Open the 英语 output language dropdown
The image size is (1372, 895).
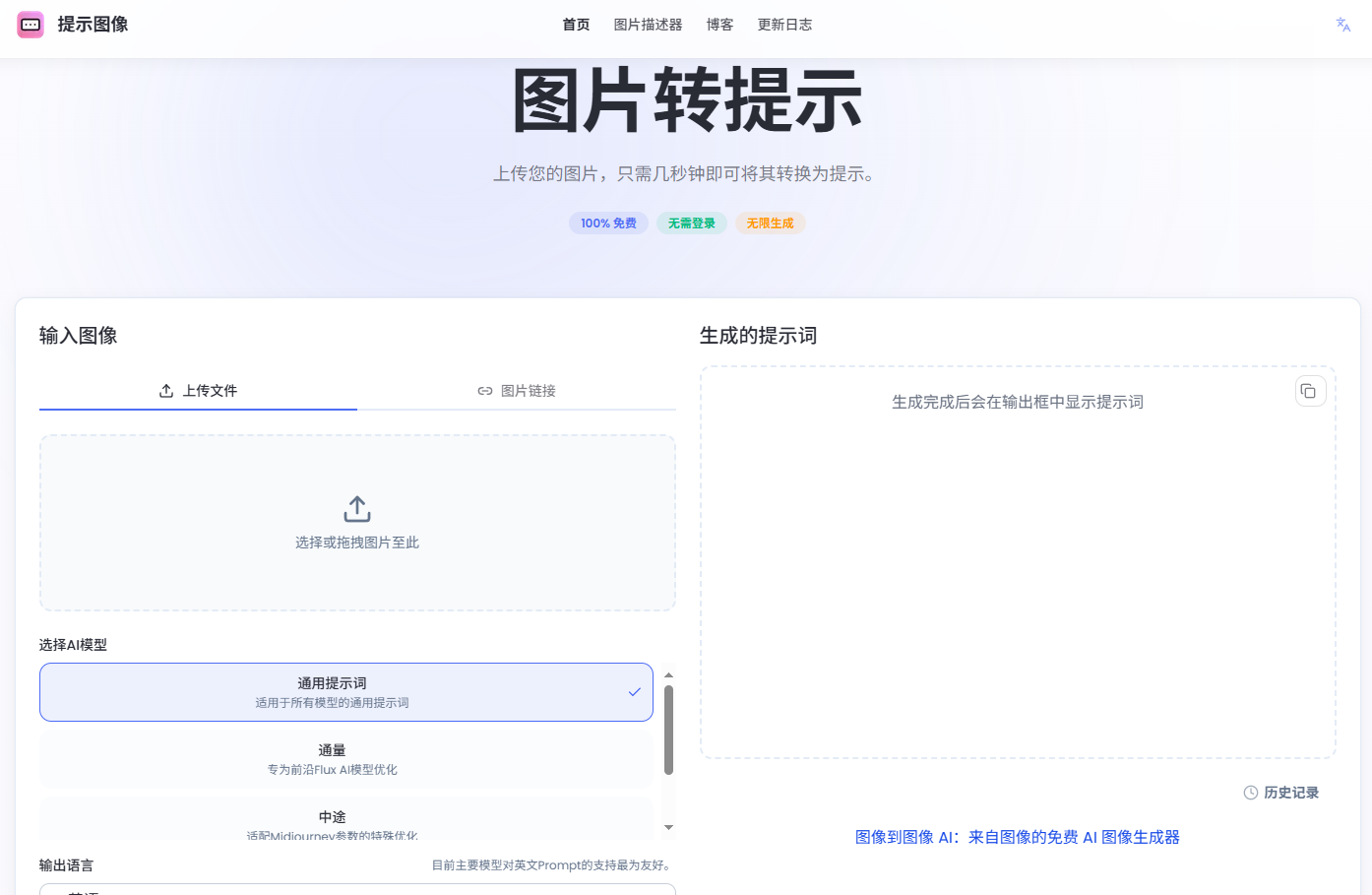[x=357, y=889]
